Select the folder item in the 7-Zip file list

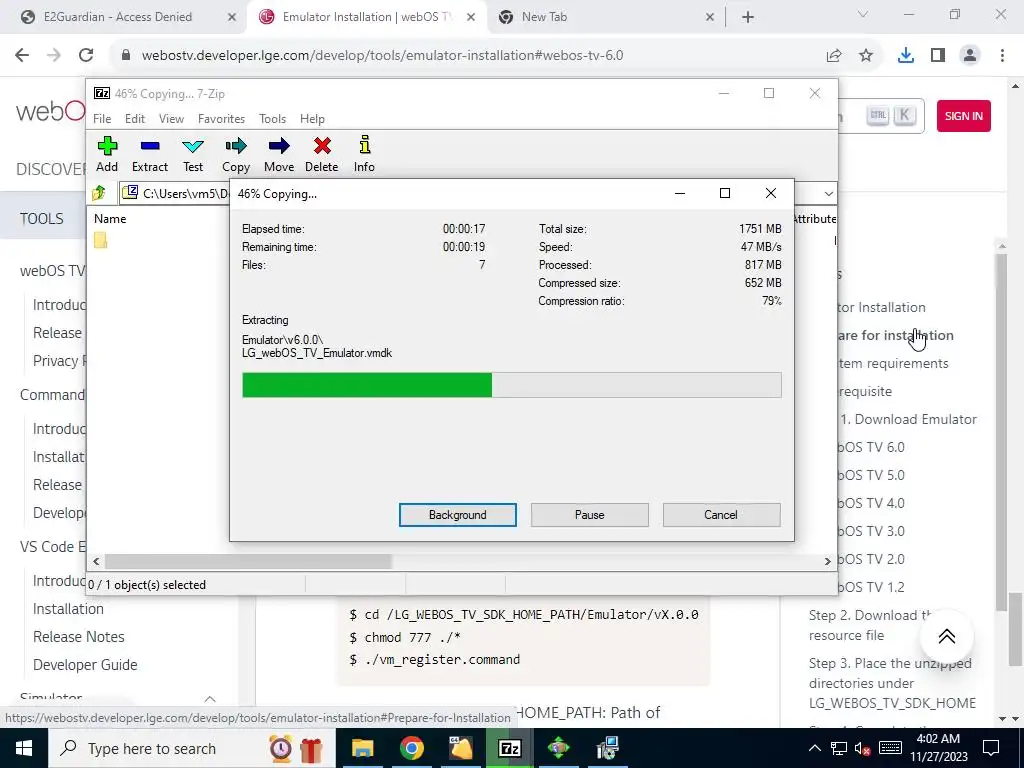101,241
